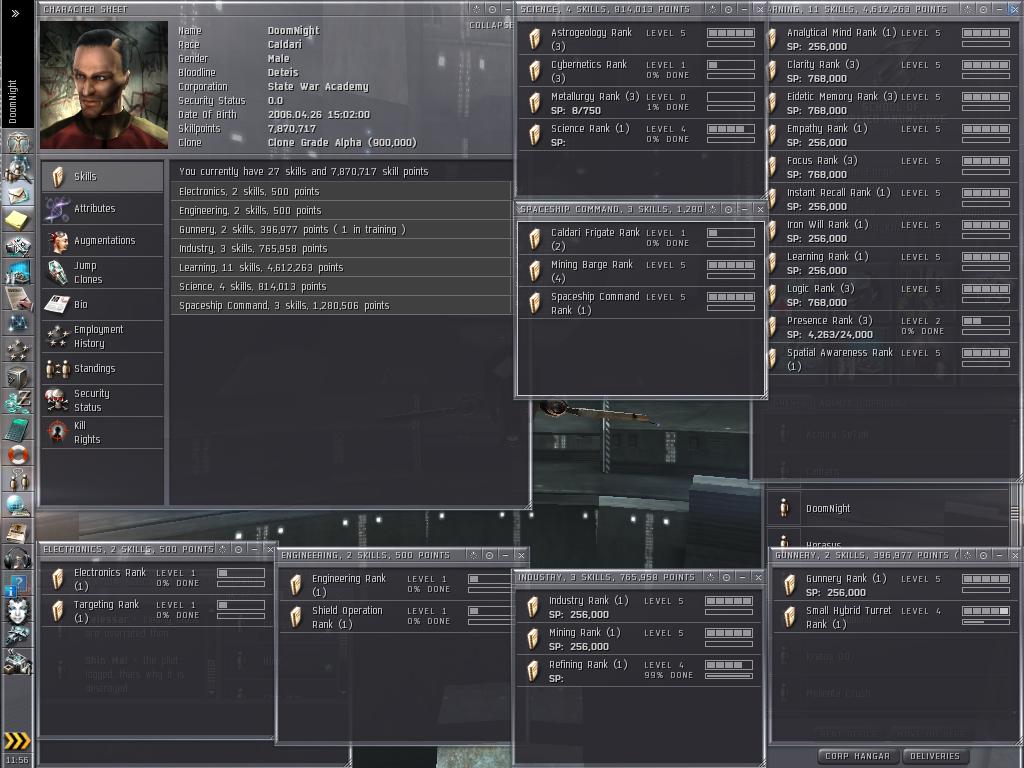
Task: Click the Refining skill 99% progress bar
Action: tap(729, 676)
